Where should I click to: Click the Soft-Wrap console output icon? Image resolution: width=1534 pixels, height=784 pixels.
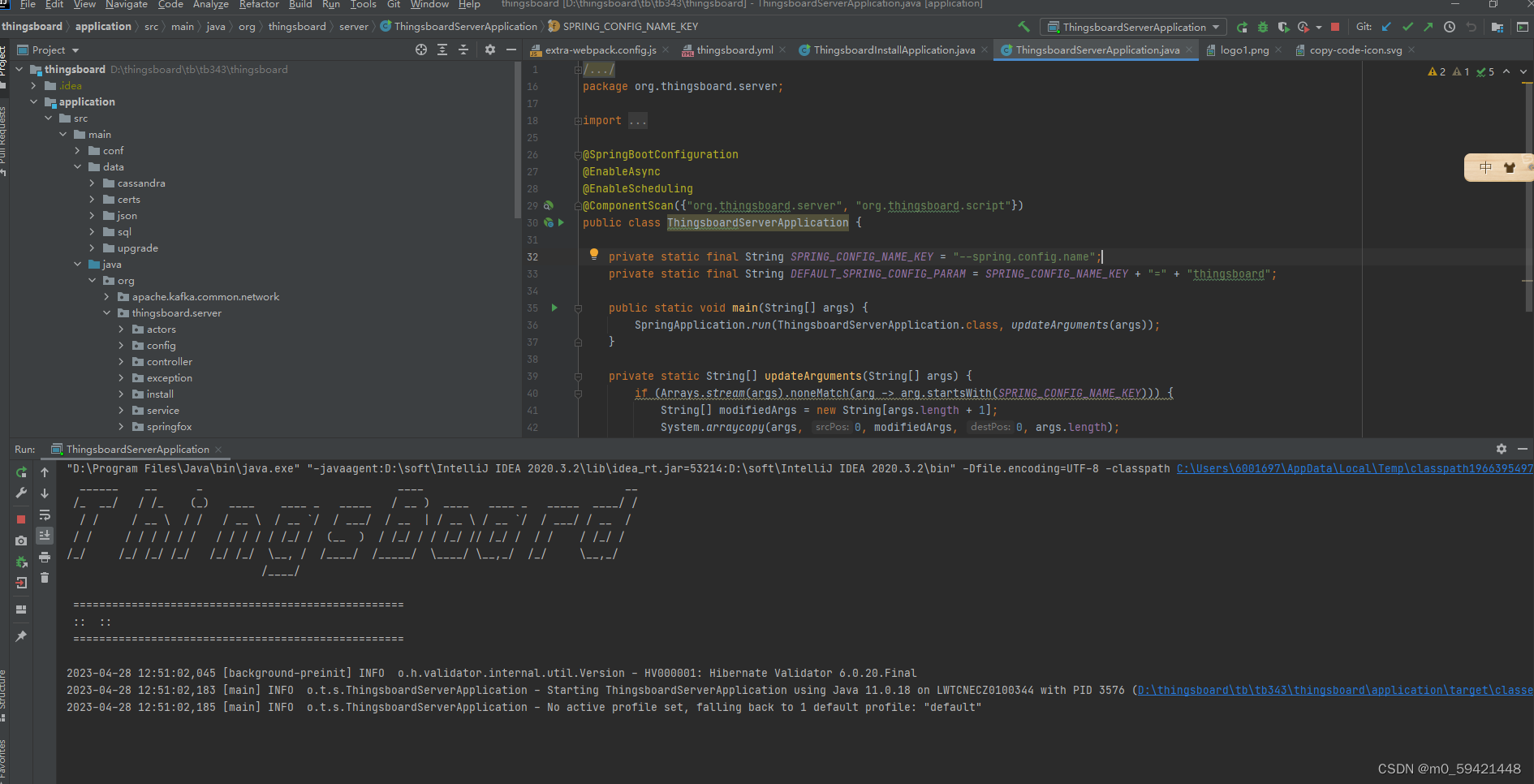(45, 515)
